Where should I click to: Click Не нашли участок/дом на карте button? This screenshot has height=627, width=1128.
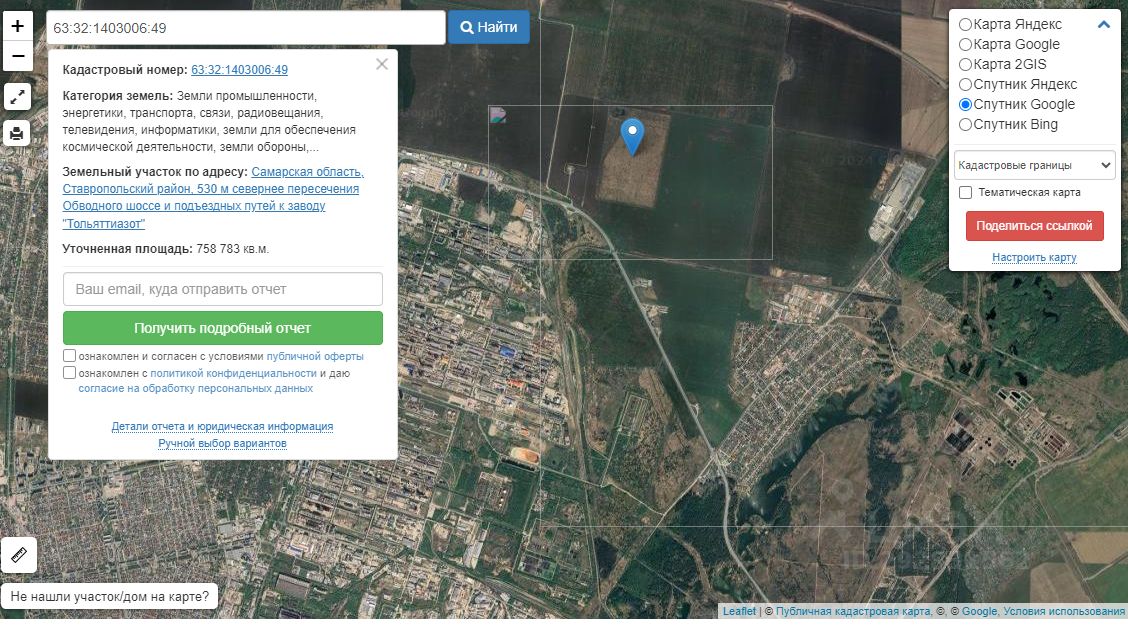(109, 597)
